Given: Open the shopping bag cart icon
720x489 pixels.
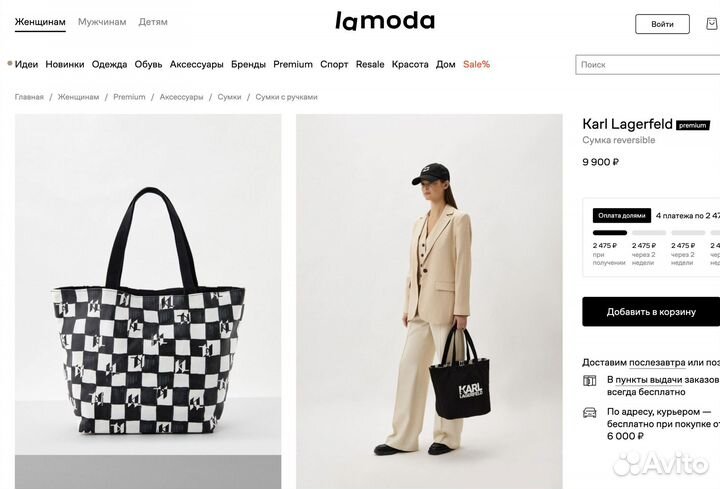Looking at the screenshot, I should pos(712,23).
